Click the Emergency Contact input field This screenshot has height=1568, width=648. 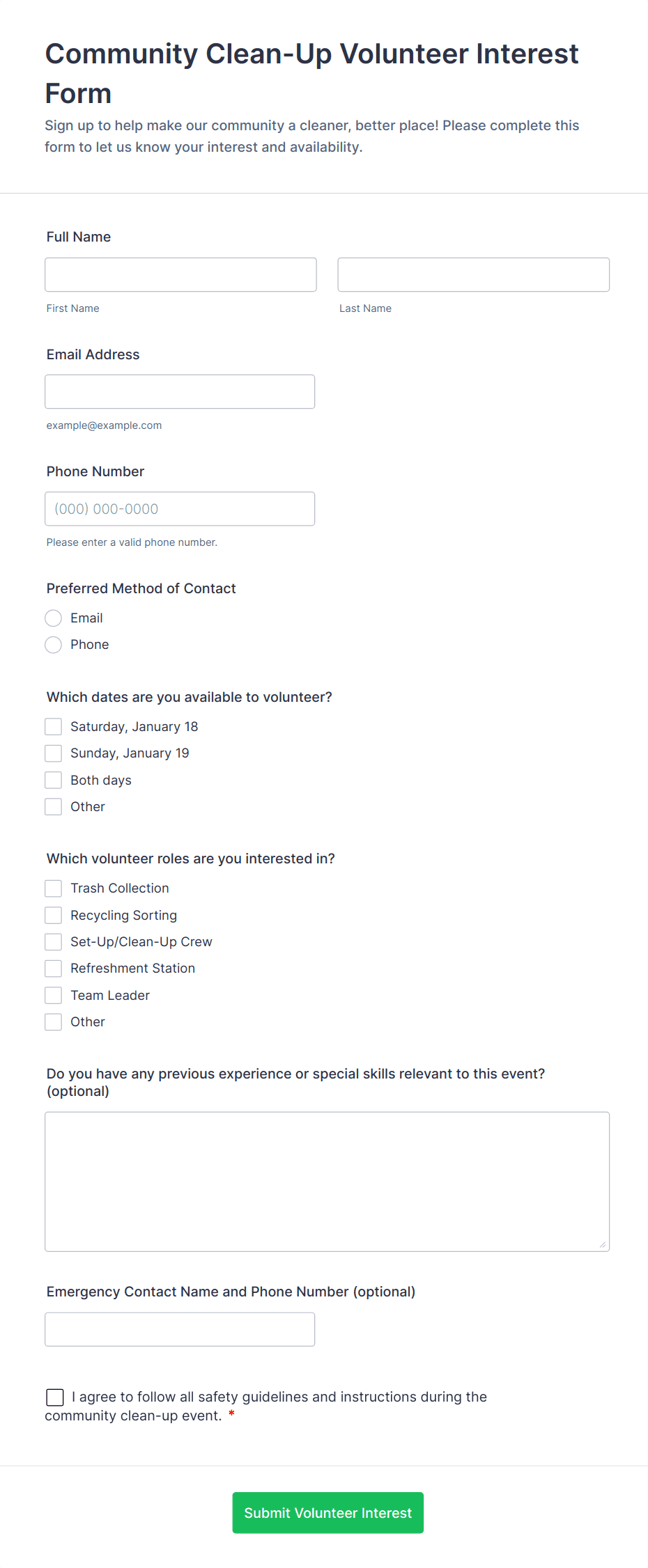tap(180, 1328)
